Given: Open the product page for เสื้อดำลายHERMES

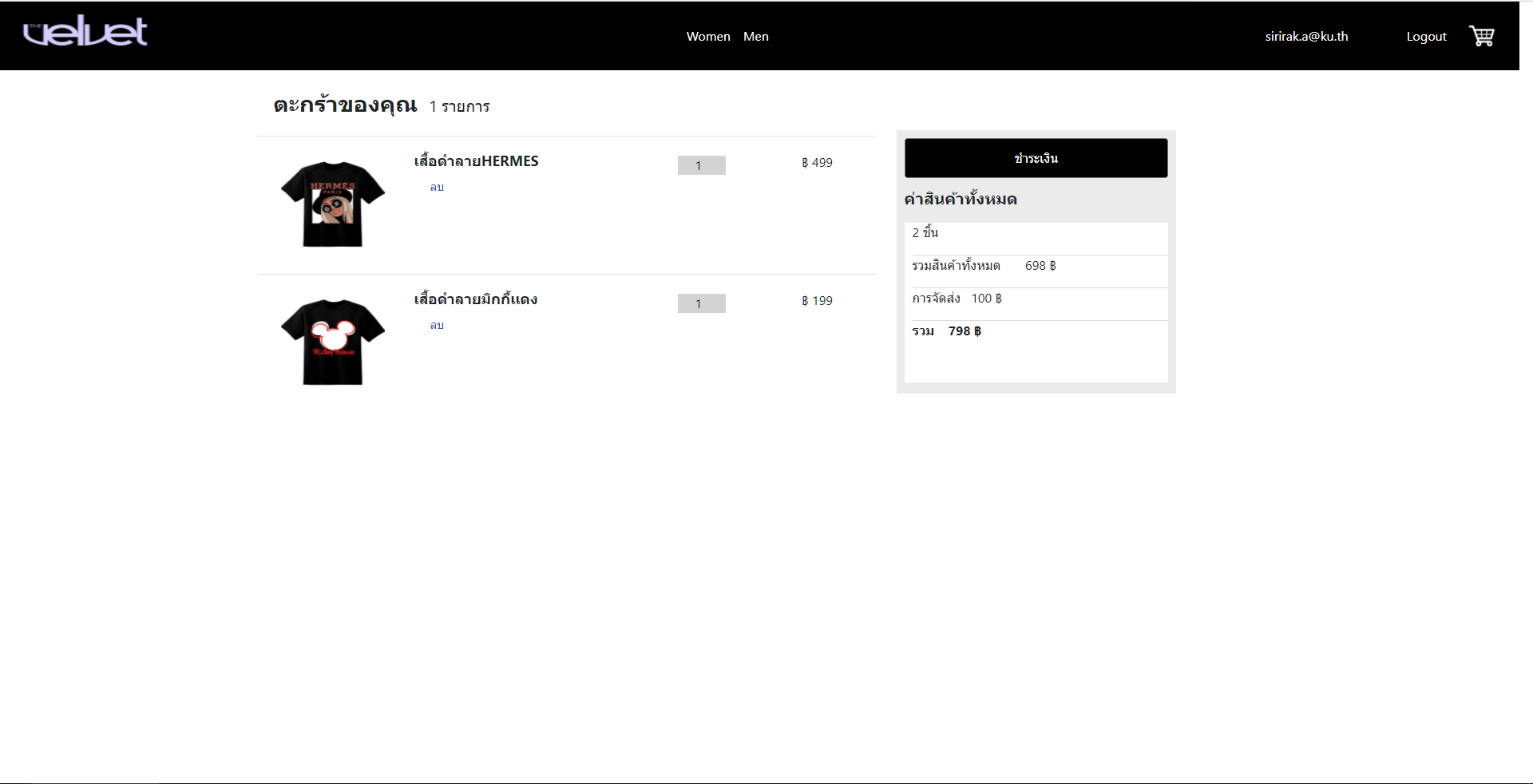Looking at the screenshot, I should (475, 161).
